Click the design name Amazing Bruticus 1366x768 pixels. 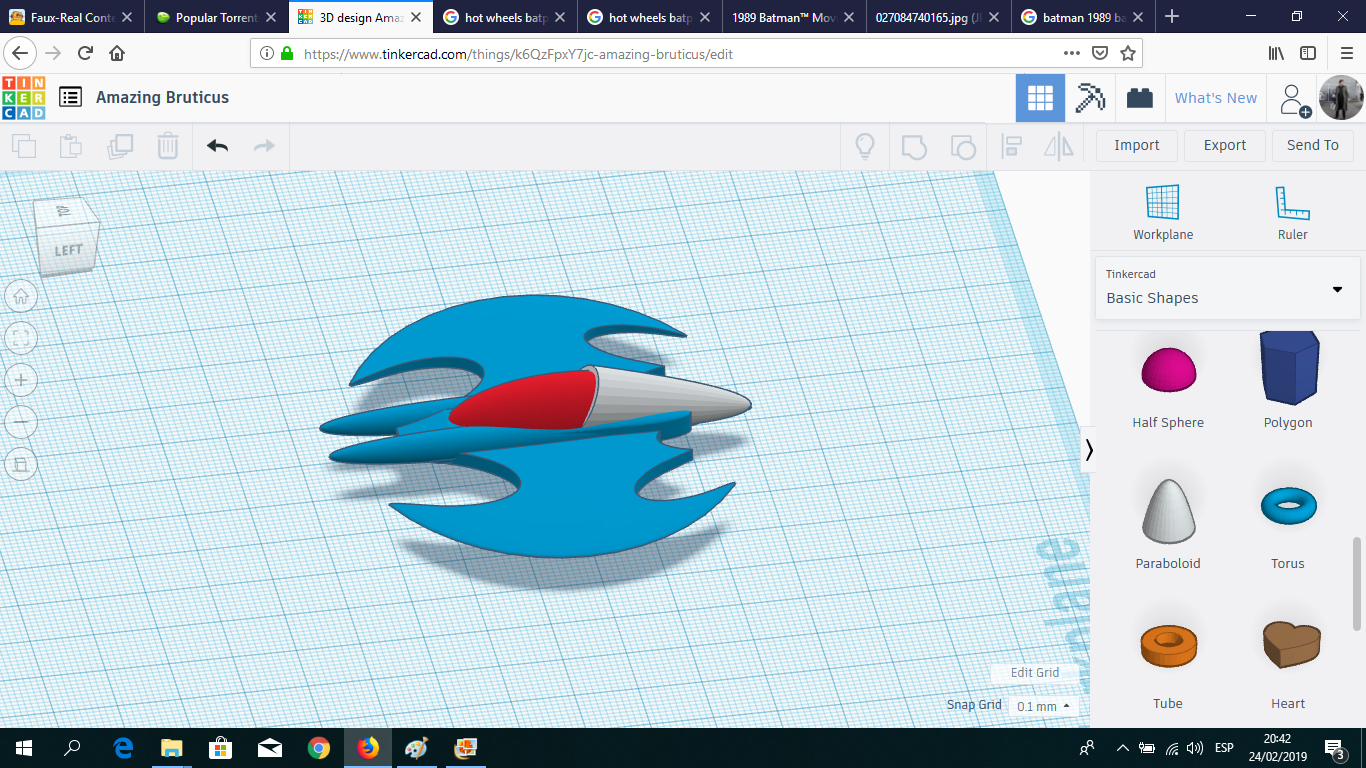(162, 97)
